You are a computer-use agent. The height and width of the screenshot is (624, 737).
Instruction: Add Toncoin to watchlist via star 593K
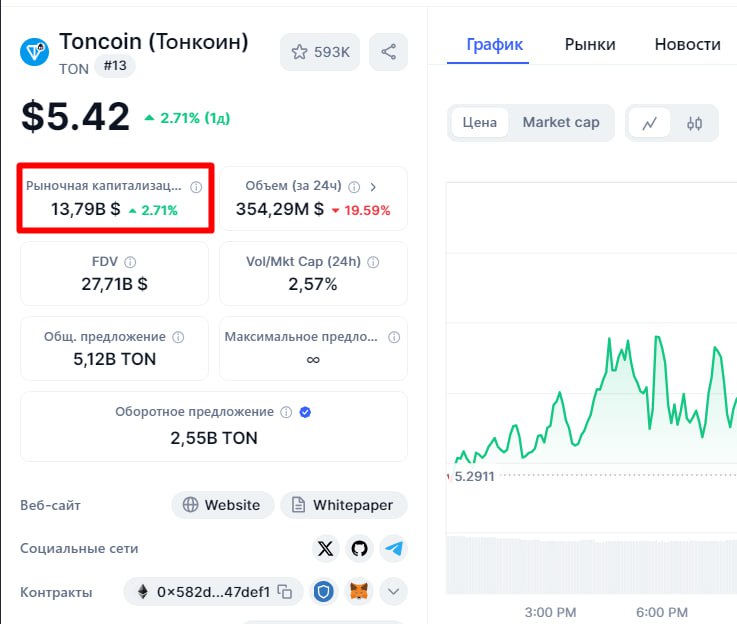(320, 52)
